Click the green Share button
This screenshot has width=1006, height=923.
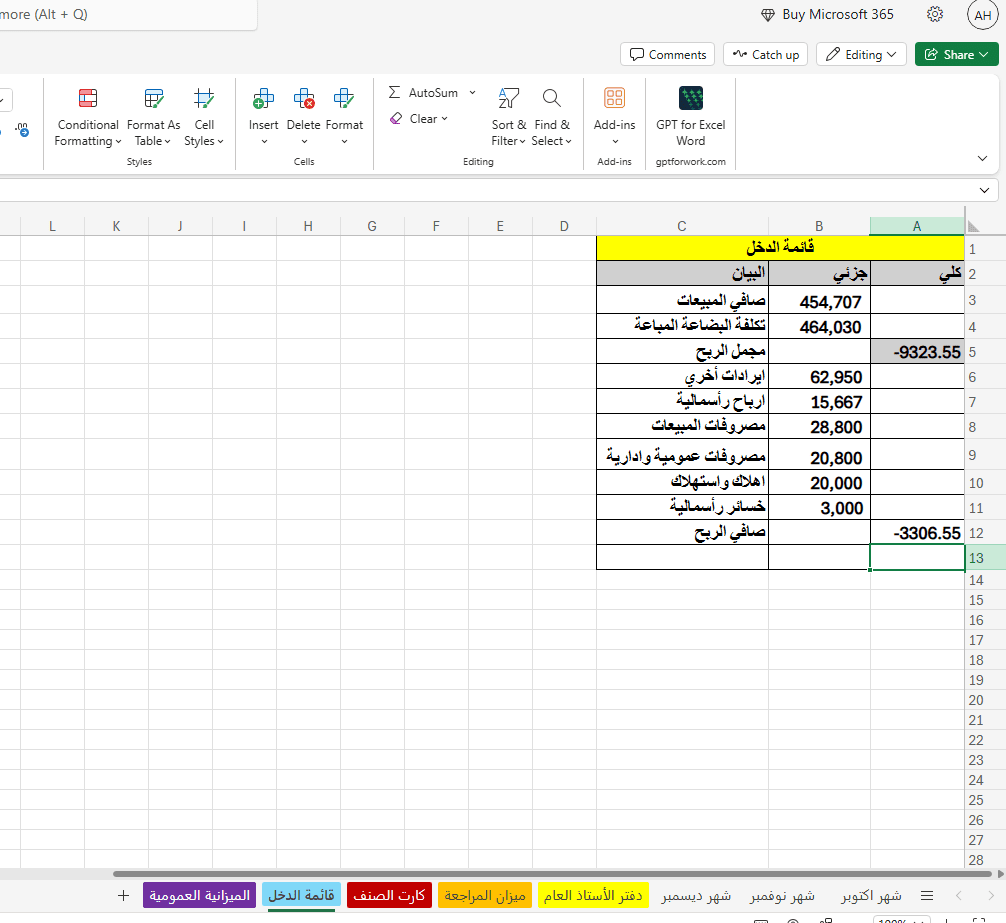(x=956, y=54)
